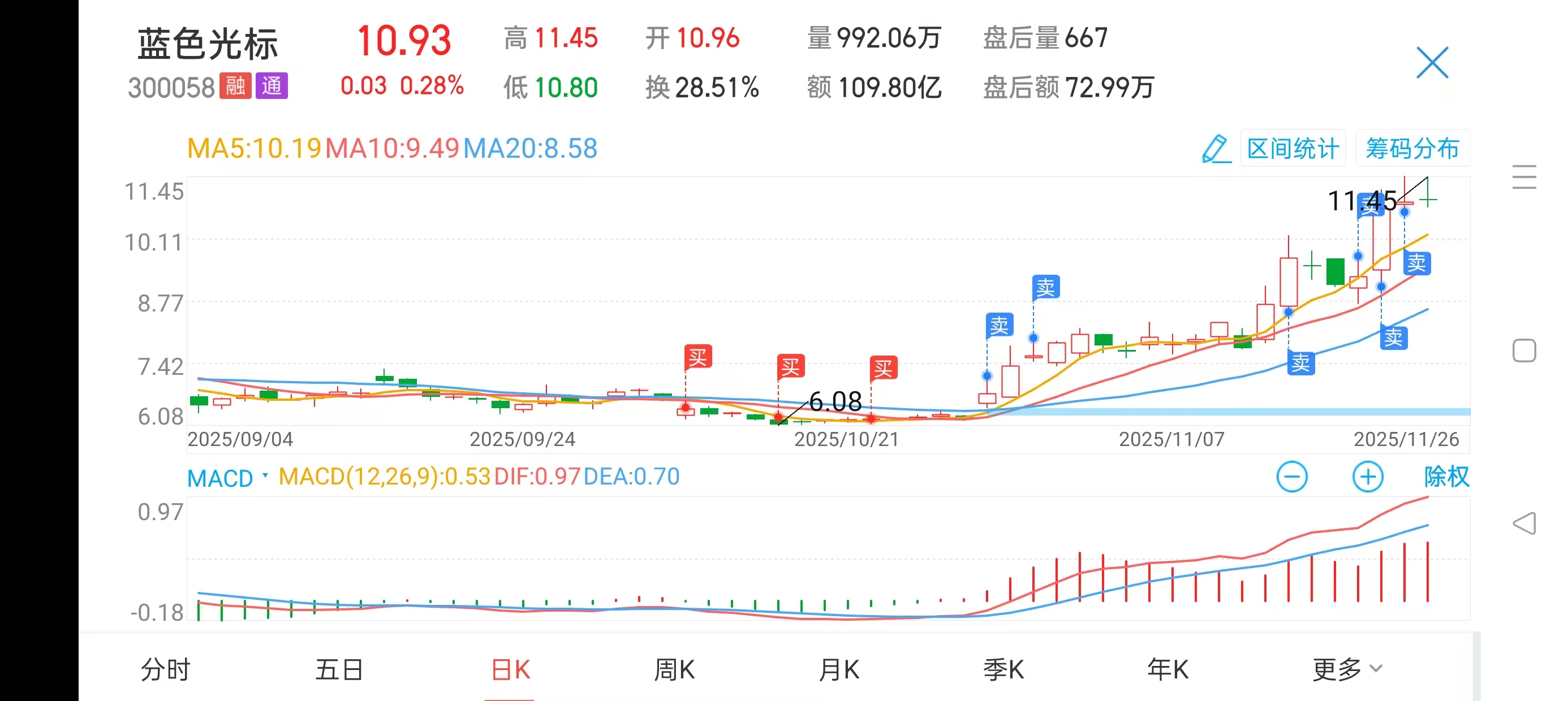Zoom out chart with minus icon
The width and height of the screenshot is (1568, 701).
pos(1291,477)
